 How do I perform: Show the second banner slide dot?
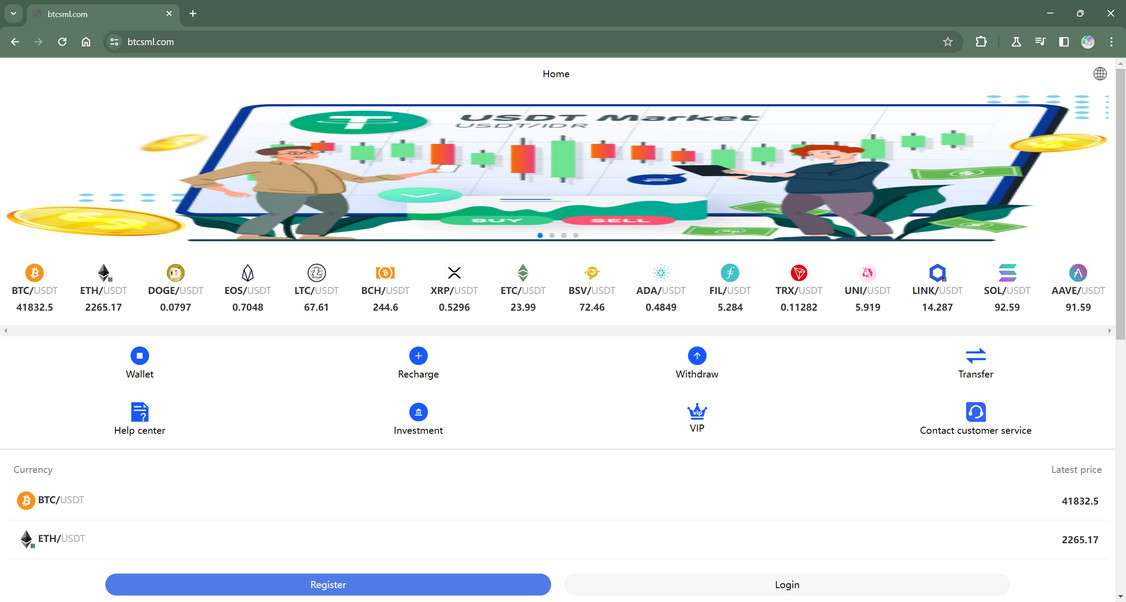point(552,235)
